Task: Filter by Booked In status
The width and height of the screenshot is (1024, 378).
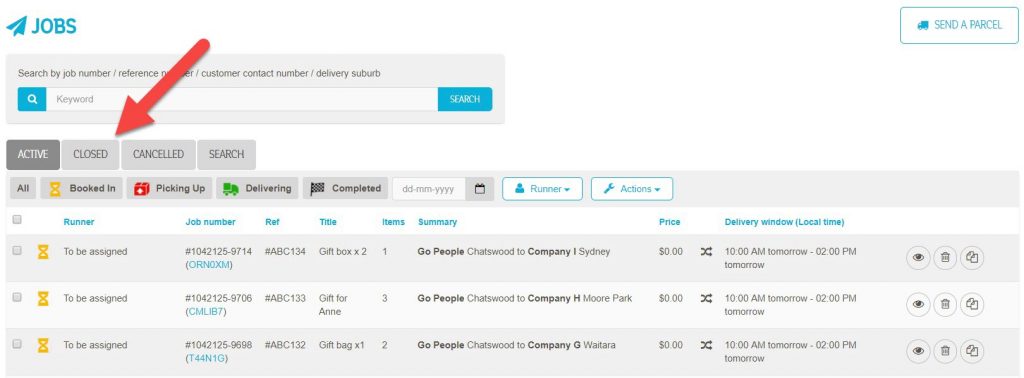Action: (x=82, y=189)
